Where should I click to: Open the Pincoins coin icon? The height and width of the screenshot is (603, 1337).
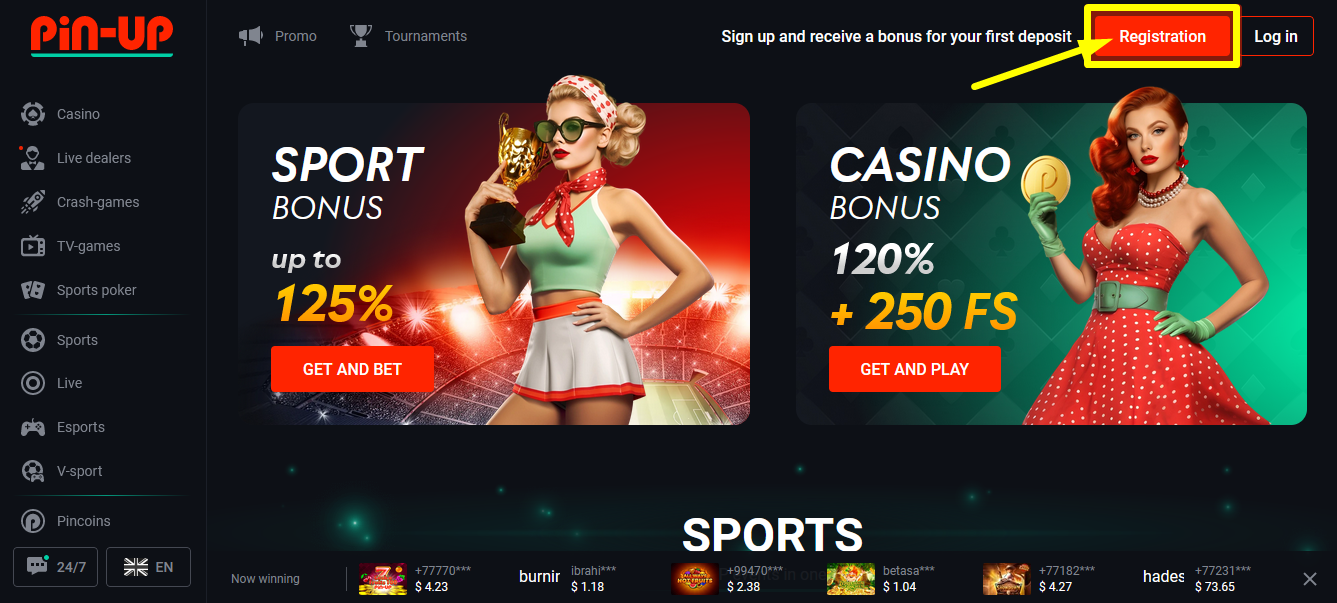[33, 521]
